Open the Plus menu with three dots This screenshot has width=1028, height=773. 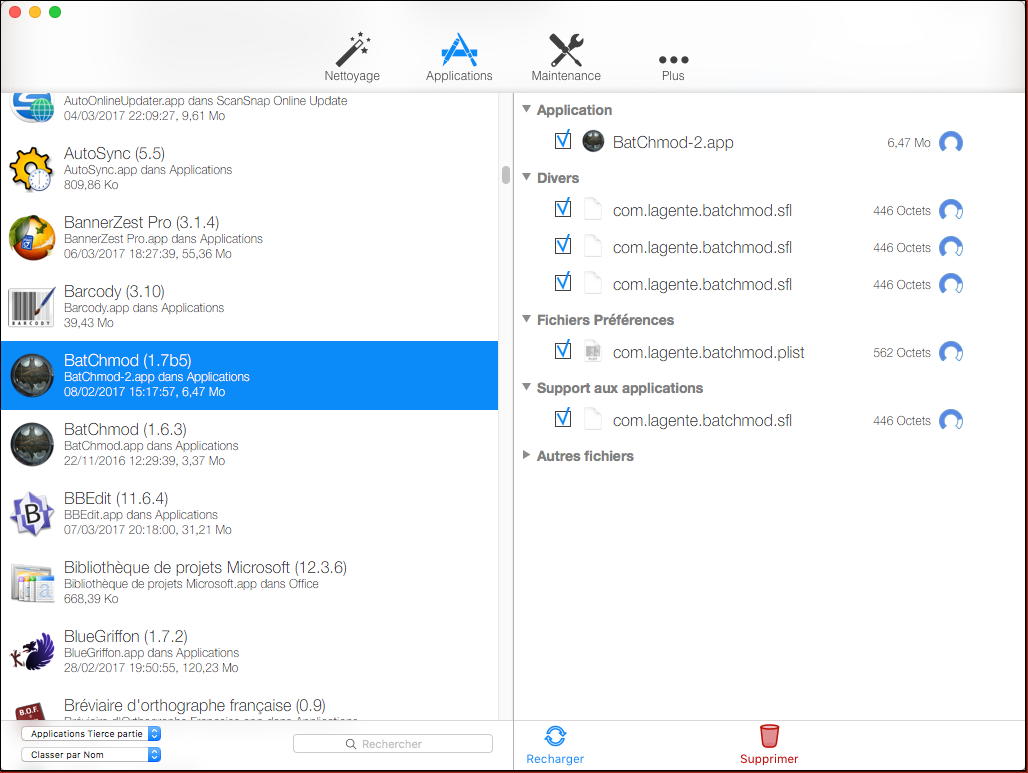[x=673, y=67]
